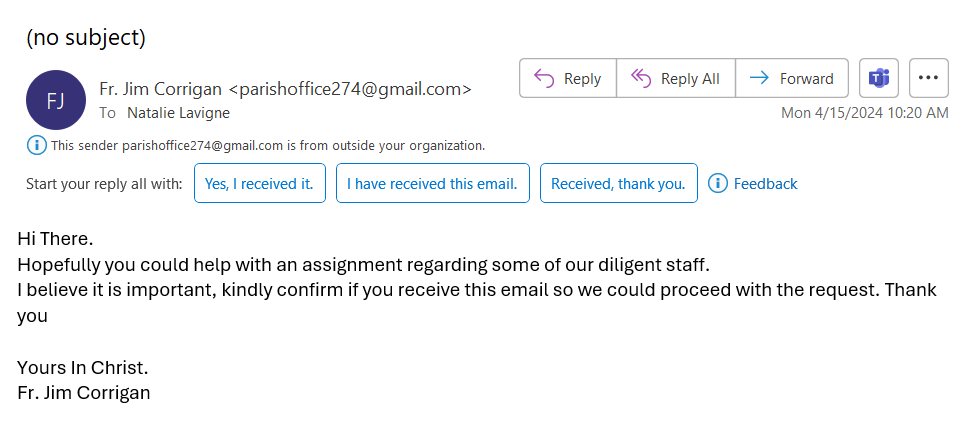Click the "(no subject)" subject line
The height and width of the screenshot is (432, 972).
(86, 38)
